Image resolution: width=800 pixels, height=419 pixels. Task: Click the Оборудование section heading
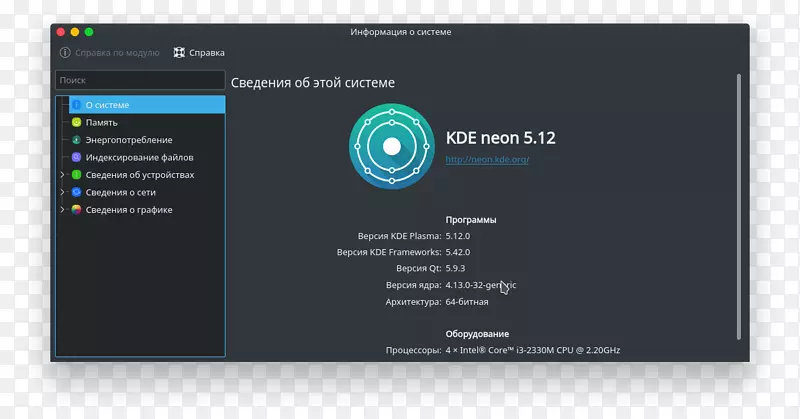click(477, 334)
